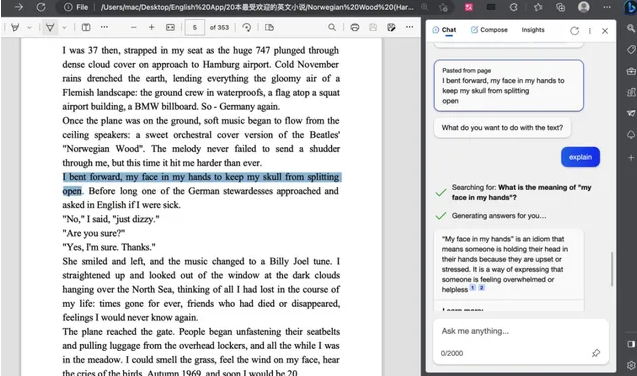Print the PDF document

[355, 28]
